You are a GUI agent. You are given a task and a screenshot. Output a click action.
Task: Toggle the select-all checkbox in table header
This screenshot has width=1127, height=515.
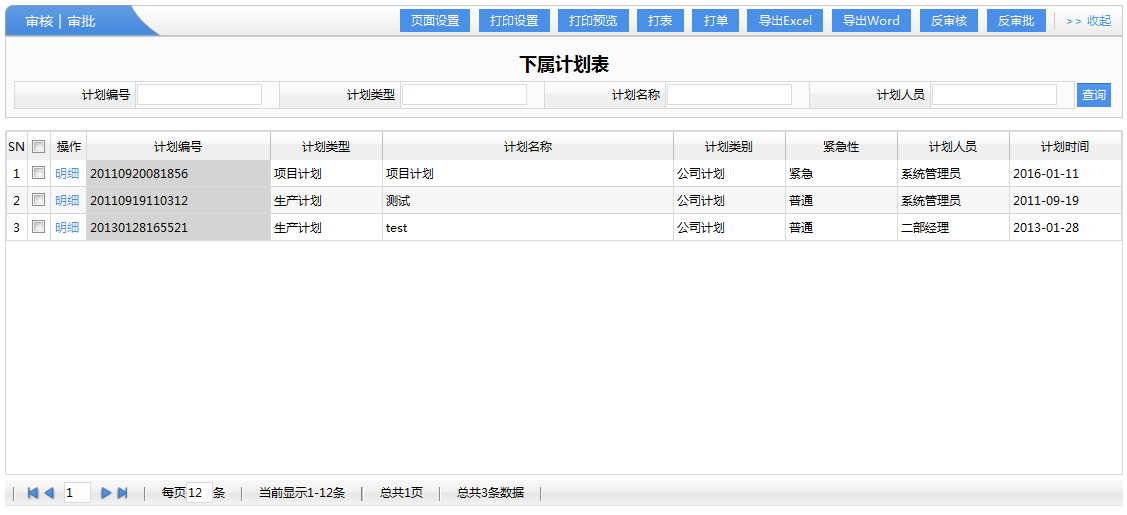[x=39, y=146]
